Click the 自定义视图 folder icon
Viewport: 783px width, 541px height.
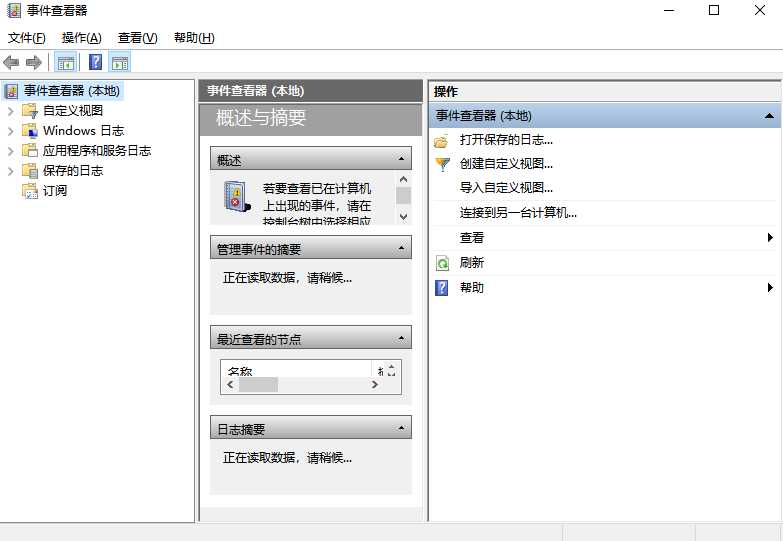click(x=30, y=110)
